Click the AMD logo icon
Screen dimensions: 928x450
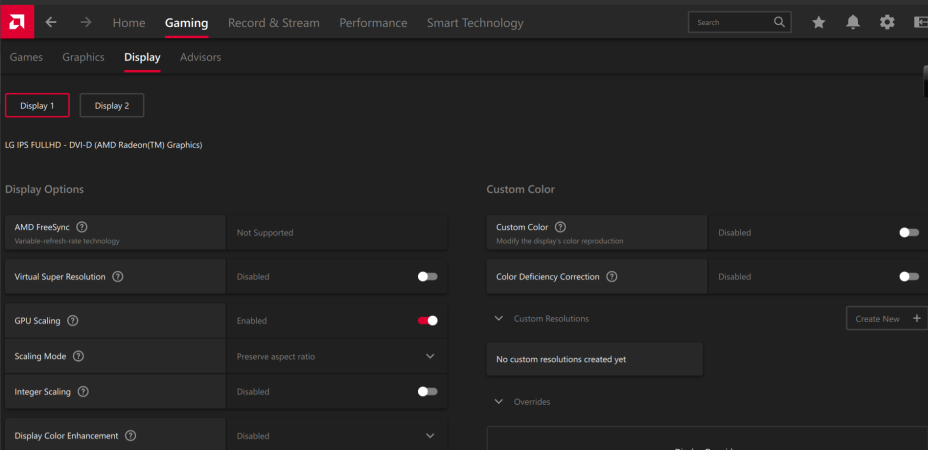tap(17, 21)
